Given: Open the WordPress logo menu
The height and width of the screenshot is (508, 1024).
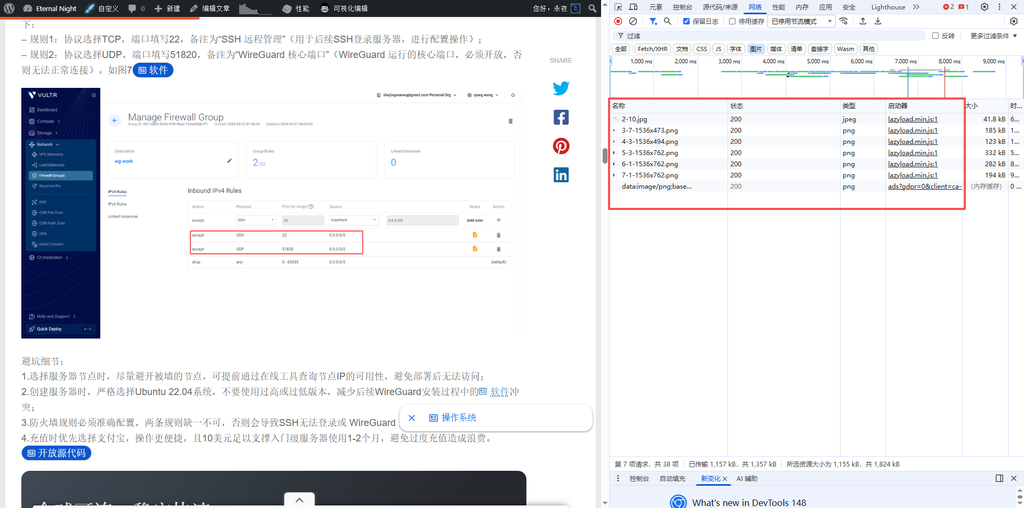Looking at the screenshot, I should [8, 8].
